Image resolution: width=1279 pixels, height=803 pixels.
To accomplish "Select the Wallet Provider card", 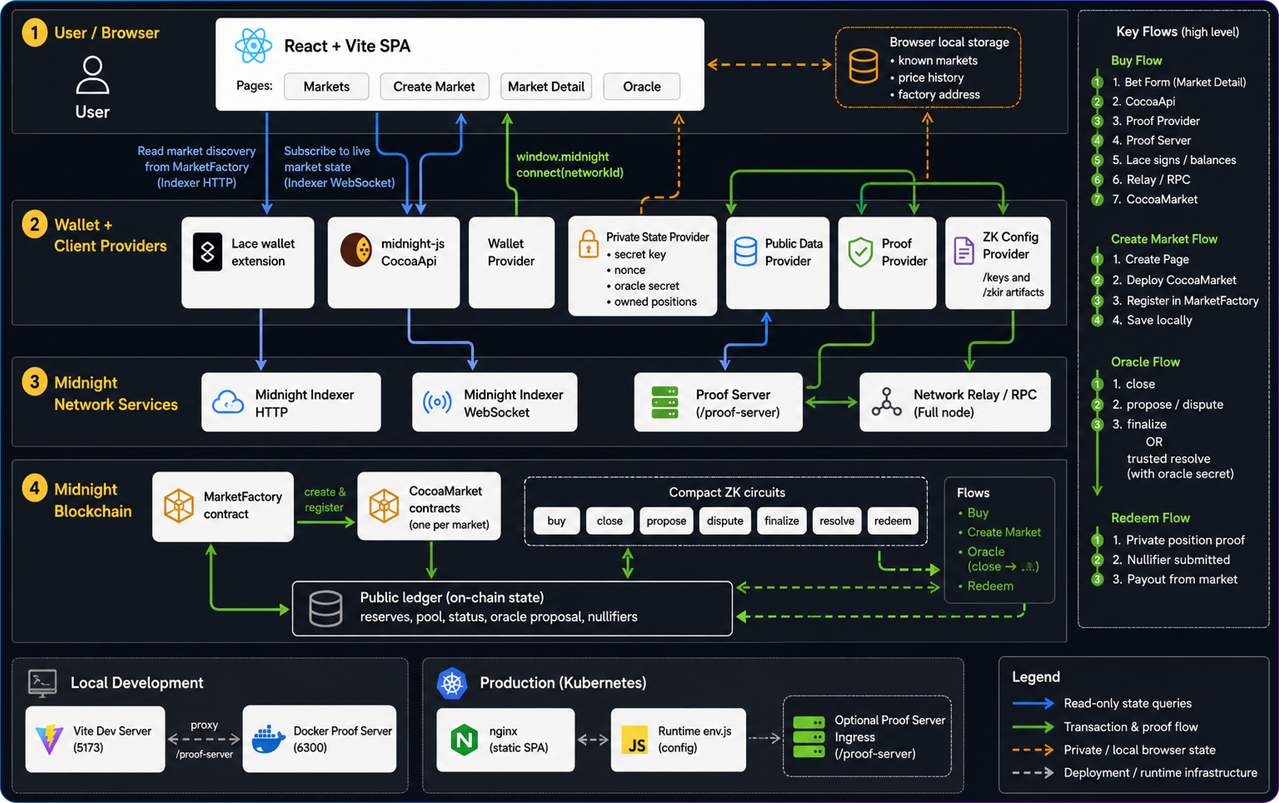I will [512, 262].
